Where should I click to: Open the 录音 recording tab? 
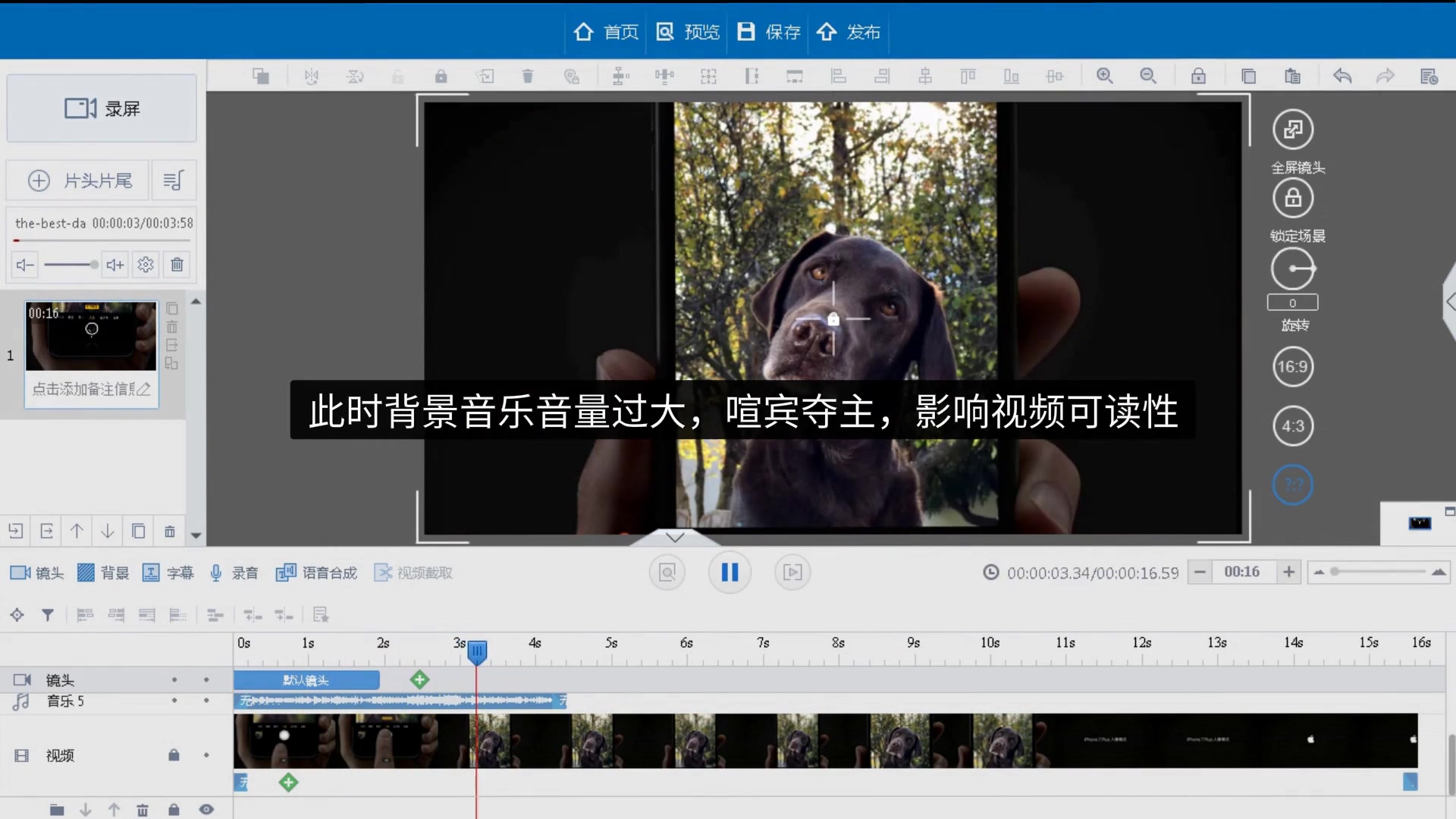pos(234,573)
